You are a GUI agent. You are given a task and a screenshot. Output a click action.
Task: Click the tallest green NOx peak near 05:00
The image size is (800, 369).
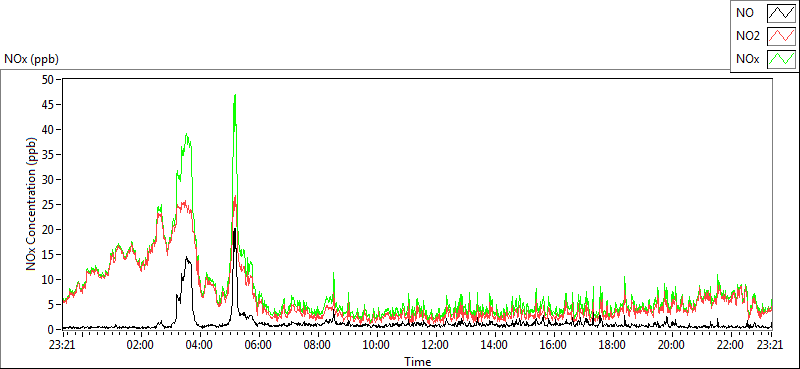[235, 95]
